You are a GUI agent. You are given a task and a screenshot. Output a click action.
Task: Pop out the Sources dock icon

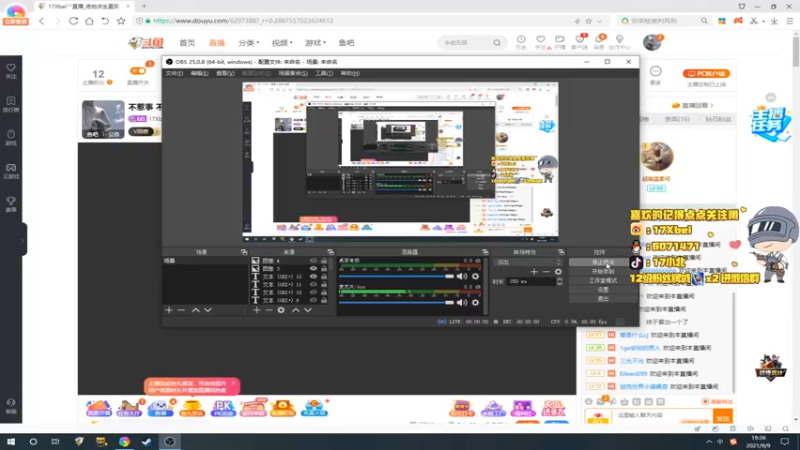pyautogui.click(x=331, y=252)
